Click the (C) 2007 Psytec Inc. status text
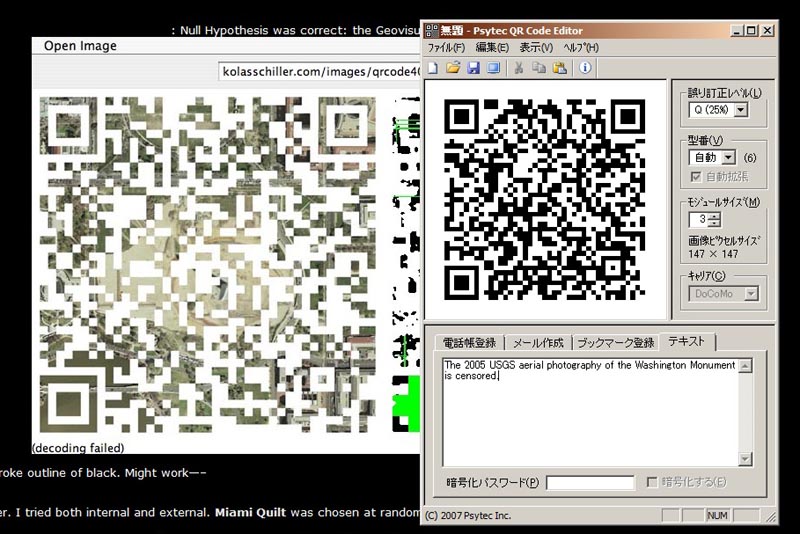This screenshot has height=534, width=800. pyautogui.click(x=468, y=516)
